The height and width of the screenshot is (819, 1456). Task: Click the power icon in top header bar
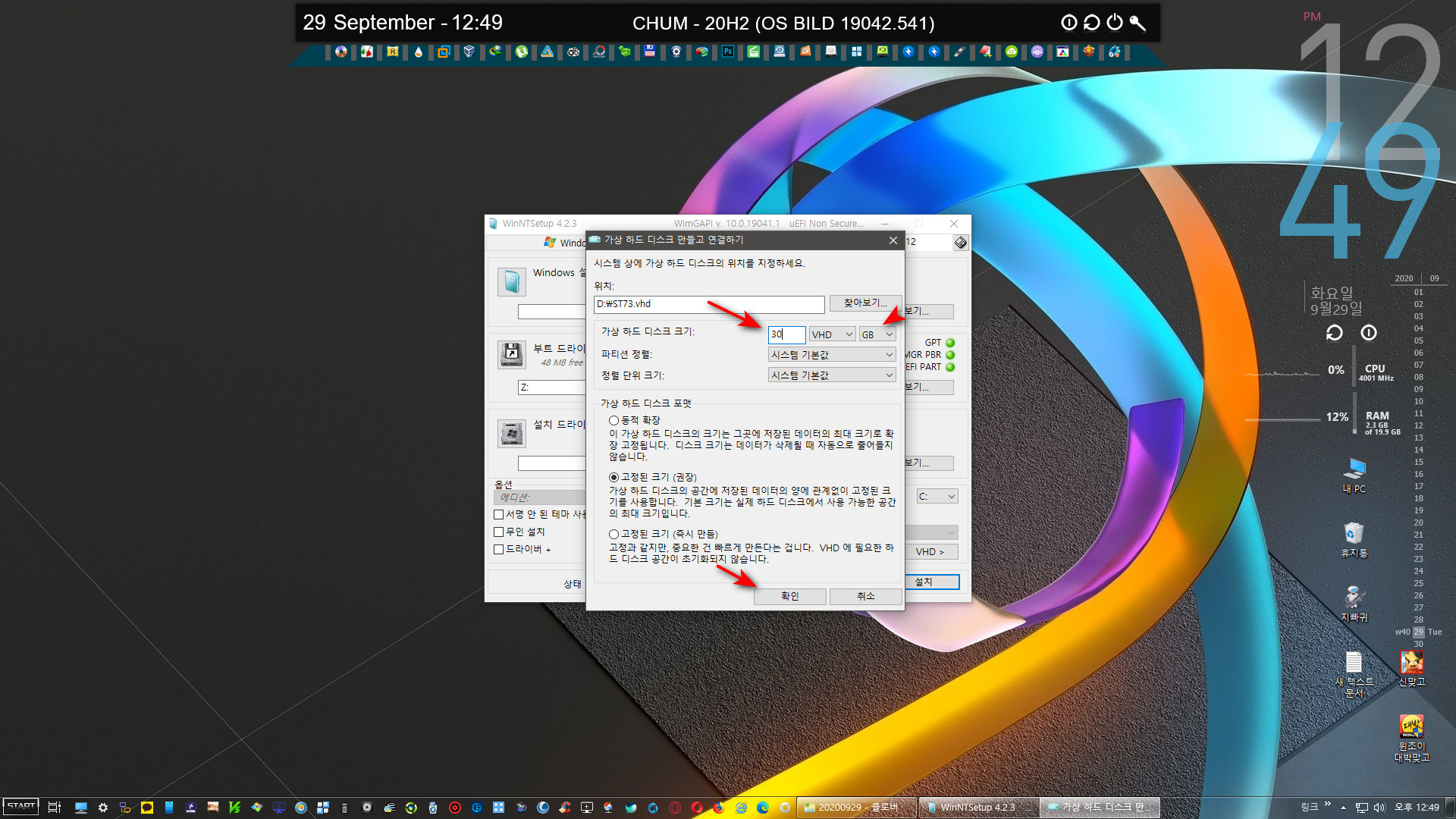pos(1115,23)
